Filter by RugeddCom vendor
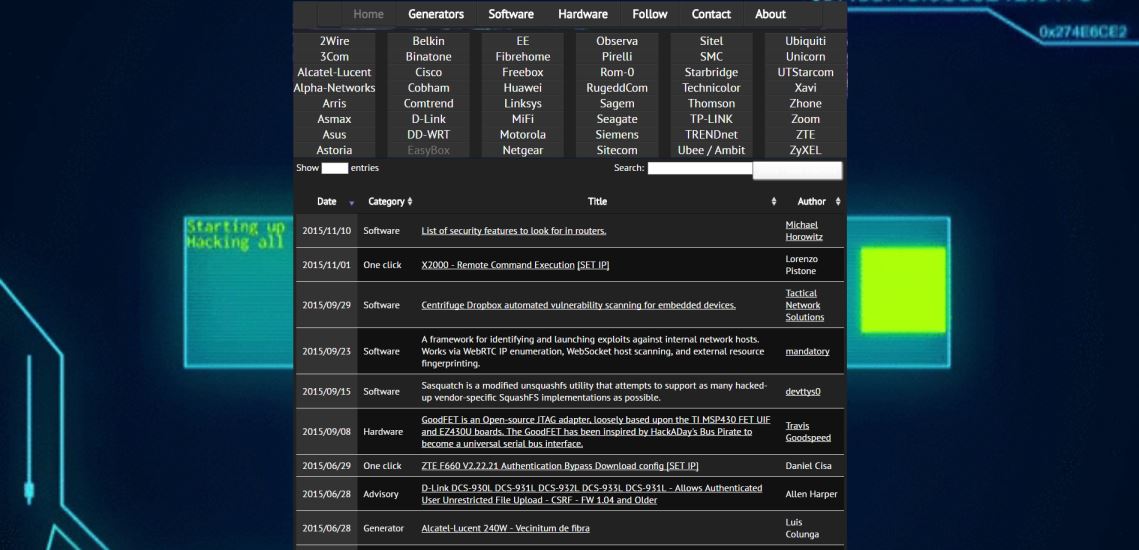1139x550 pixels. pos(617,88)
